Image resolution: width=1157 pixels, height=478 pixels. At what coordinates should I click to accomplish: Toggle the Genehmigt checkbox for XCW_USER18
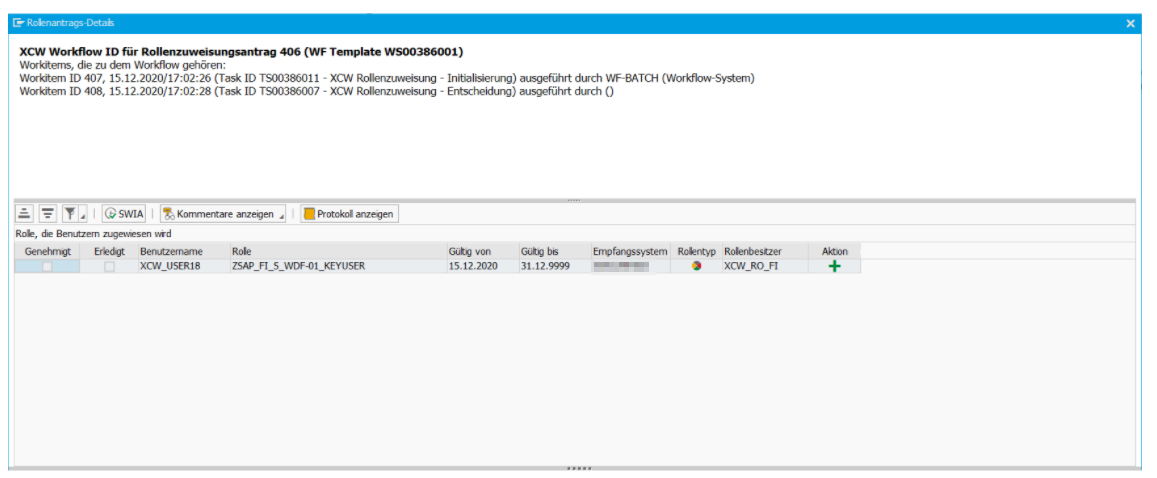47,267
